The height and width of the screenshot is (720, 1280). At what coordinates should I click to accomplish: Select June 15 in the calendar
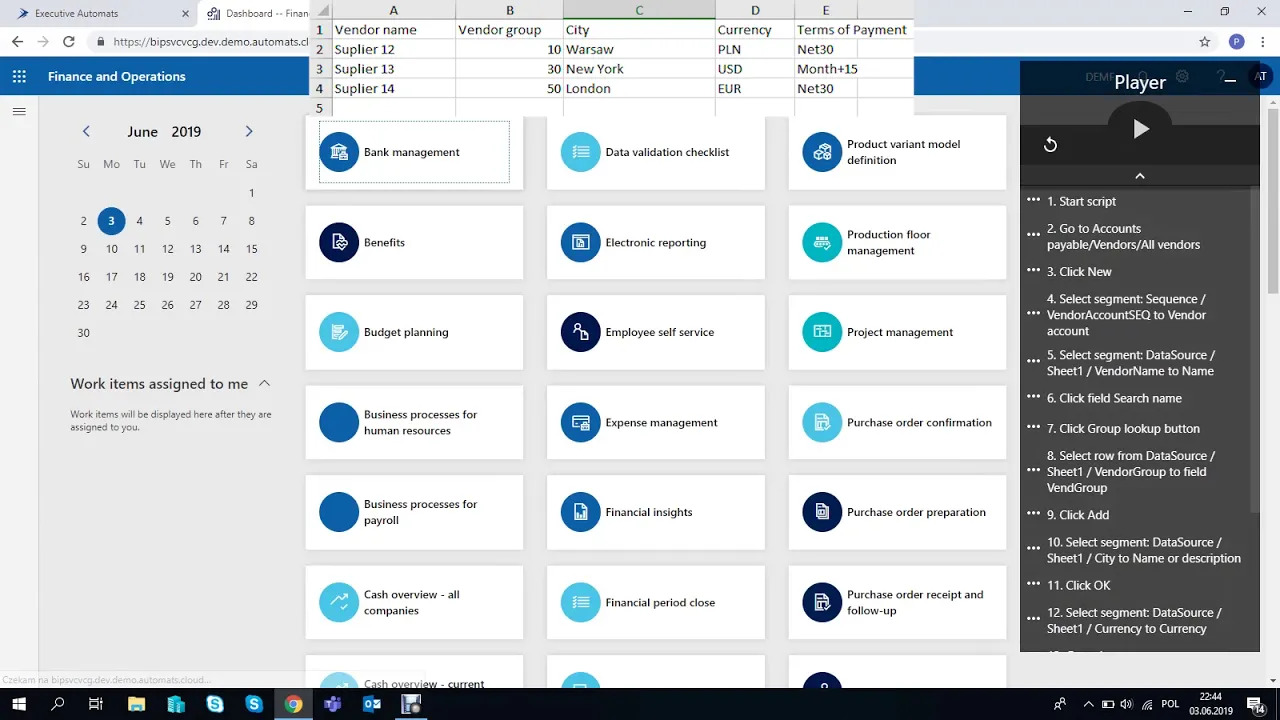251,249
